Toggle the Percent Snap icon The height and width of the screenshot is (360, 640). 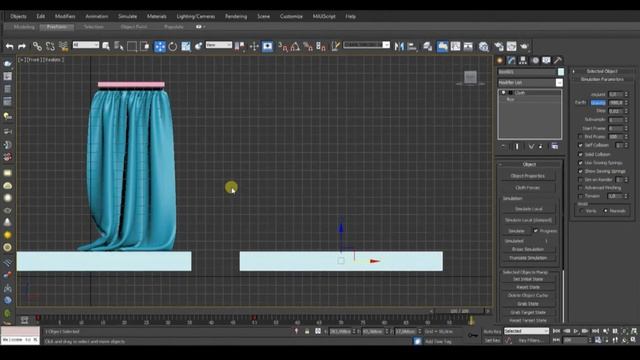click(x=308, y=47)
